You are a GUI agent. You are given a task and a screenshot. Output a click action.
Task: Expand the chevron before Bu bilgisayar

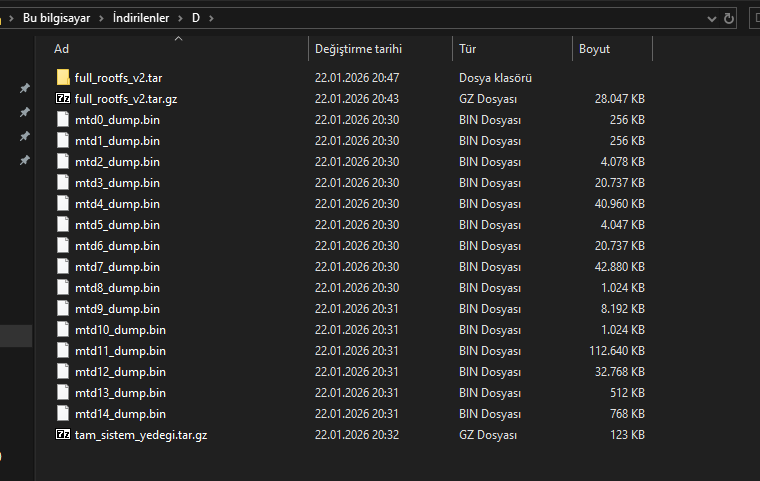tap(11, 18)
